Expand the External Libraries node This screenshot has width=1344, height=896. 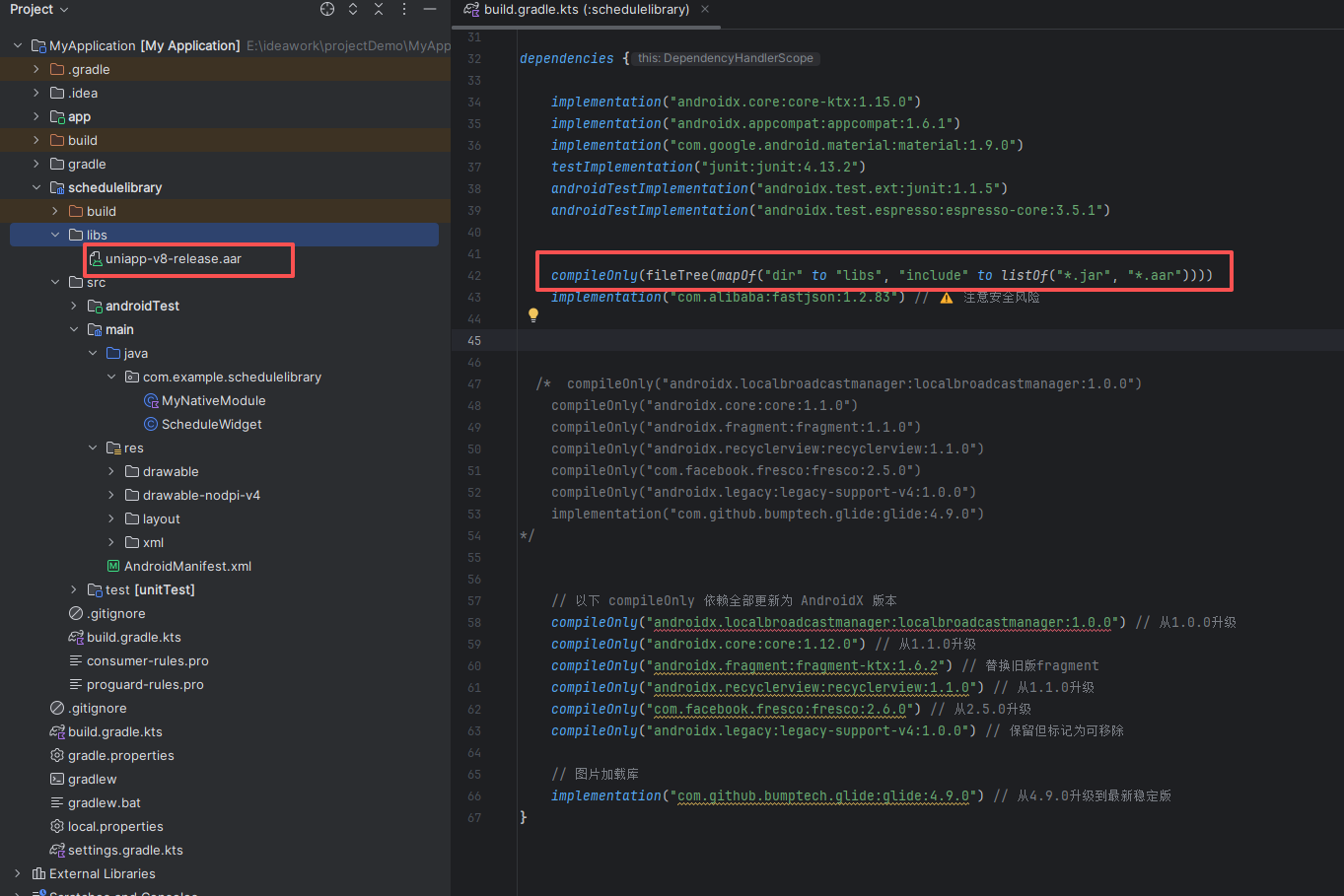[18, 873]
